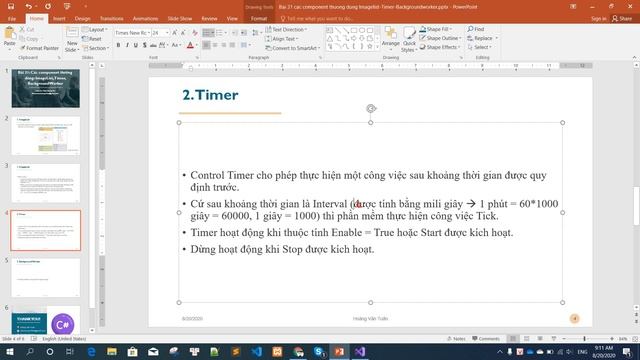The height and width of the screenshot is (360, 640).
Task: Copy the selection to clipboard
Action: 29,39
